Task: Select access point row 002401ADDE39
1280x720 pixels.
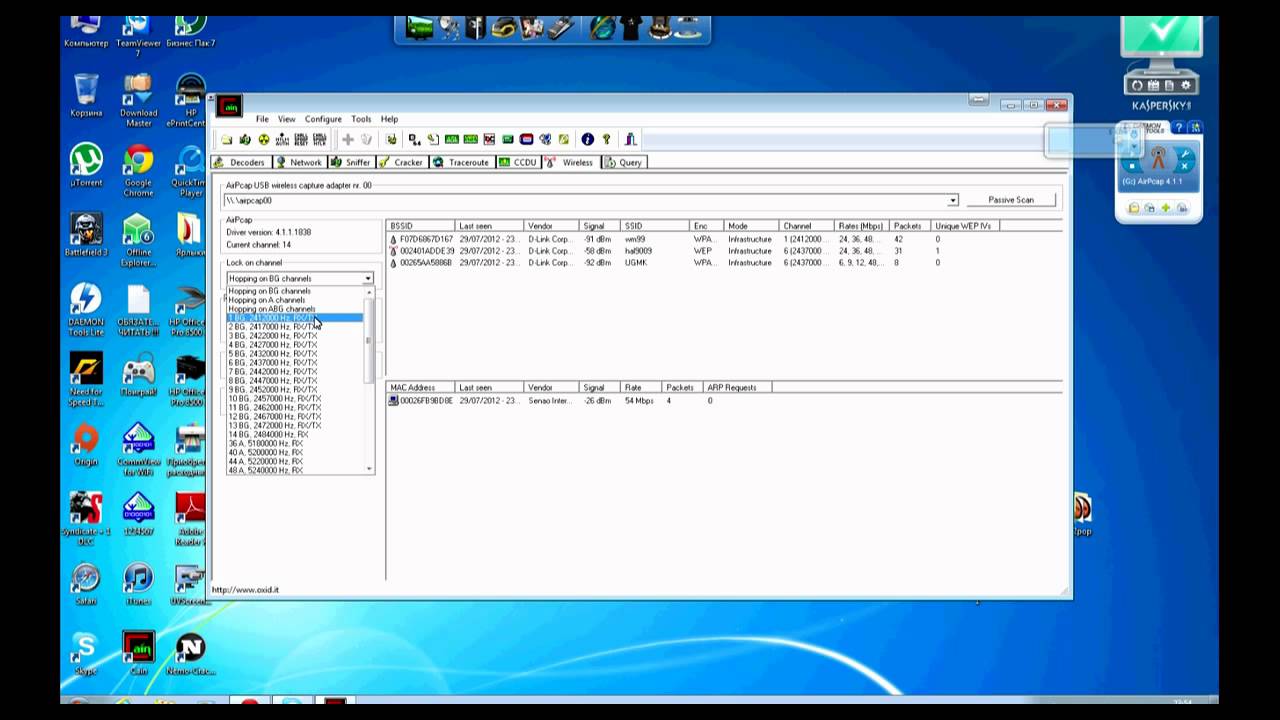Action: coord(692,251)
